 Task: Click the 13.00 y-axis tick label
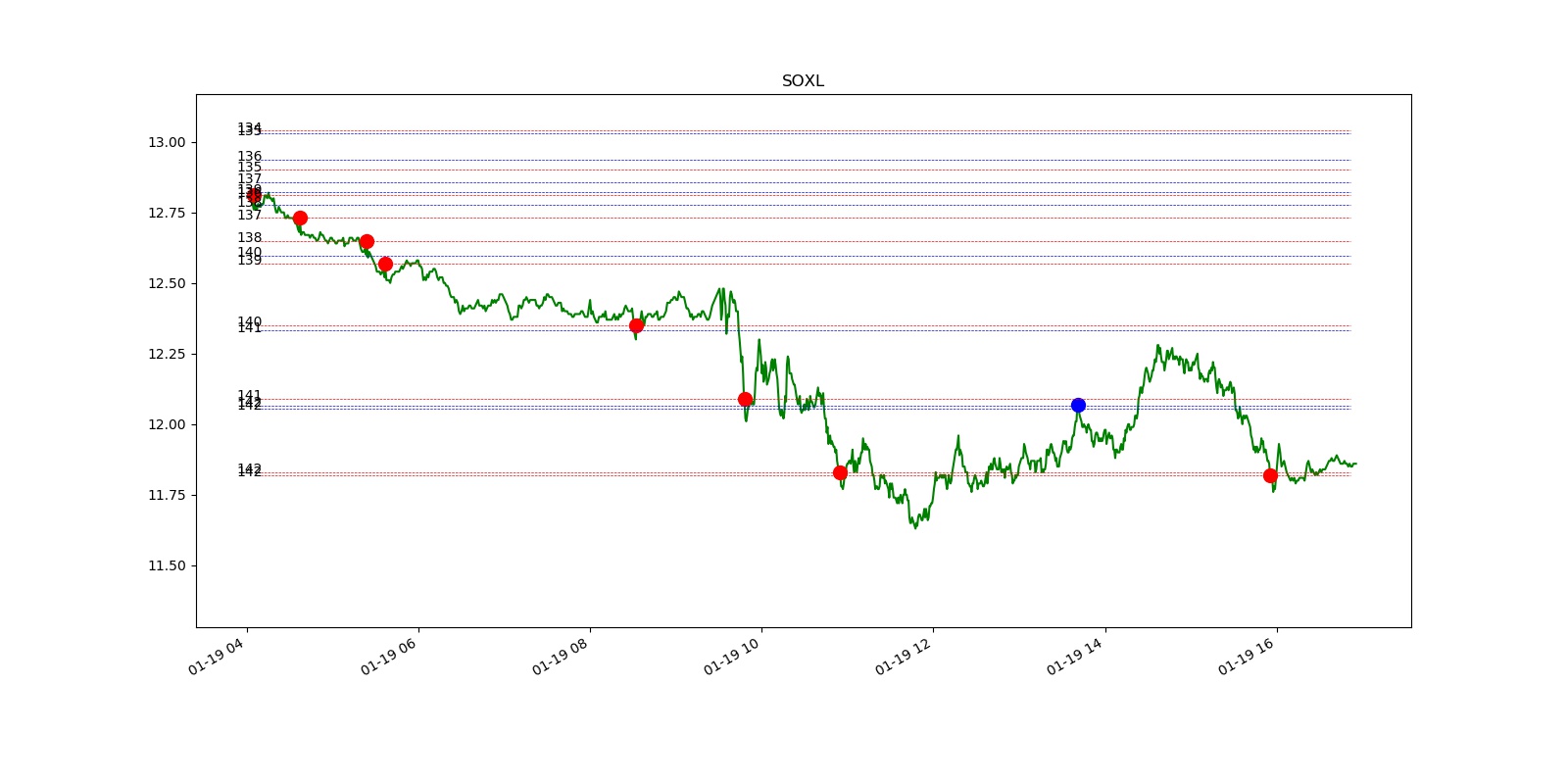coord(167,142)
